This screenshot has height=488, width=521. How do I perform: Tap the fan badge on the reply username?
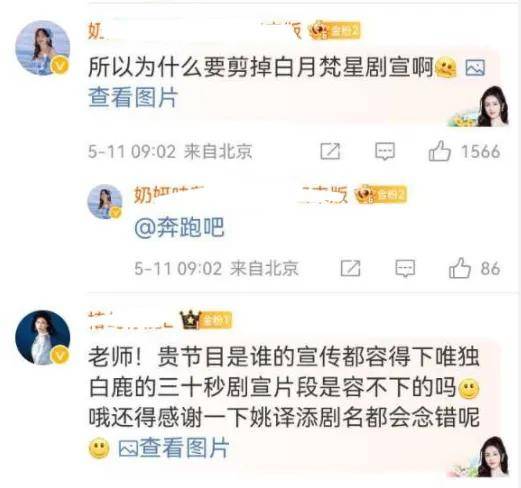381,194
